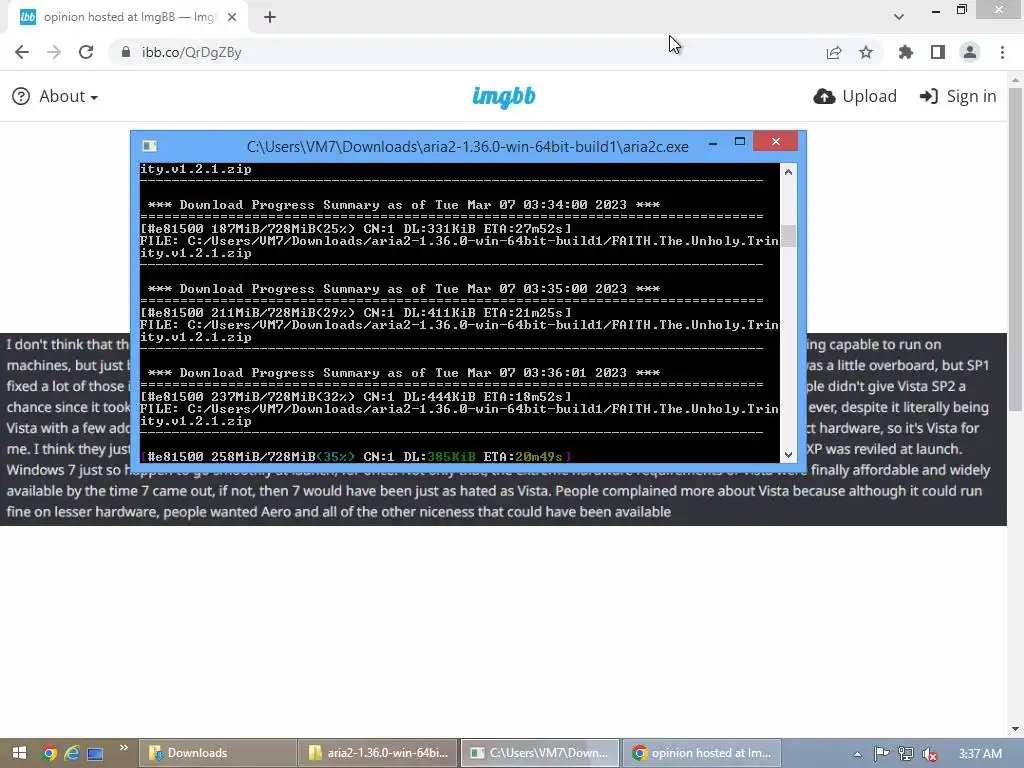The height and width of the screenshot is (768, 1024).
Task: Switch to the opinion hosted at Im taskbar window
Action: (x=701, y=753)
